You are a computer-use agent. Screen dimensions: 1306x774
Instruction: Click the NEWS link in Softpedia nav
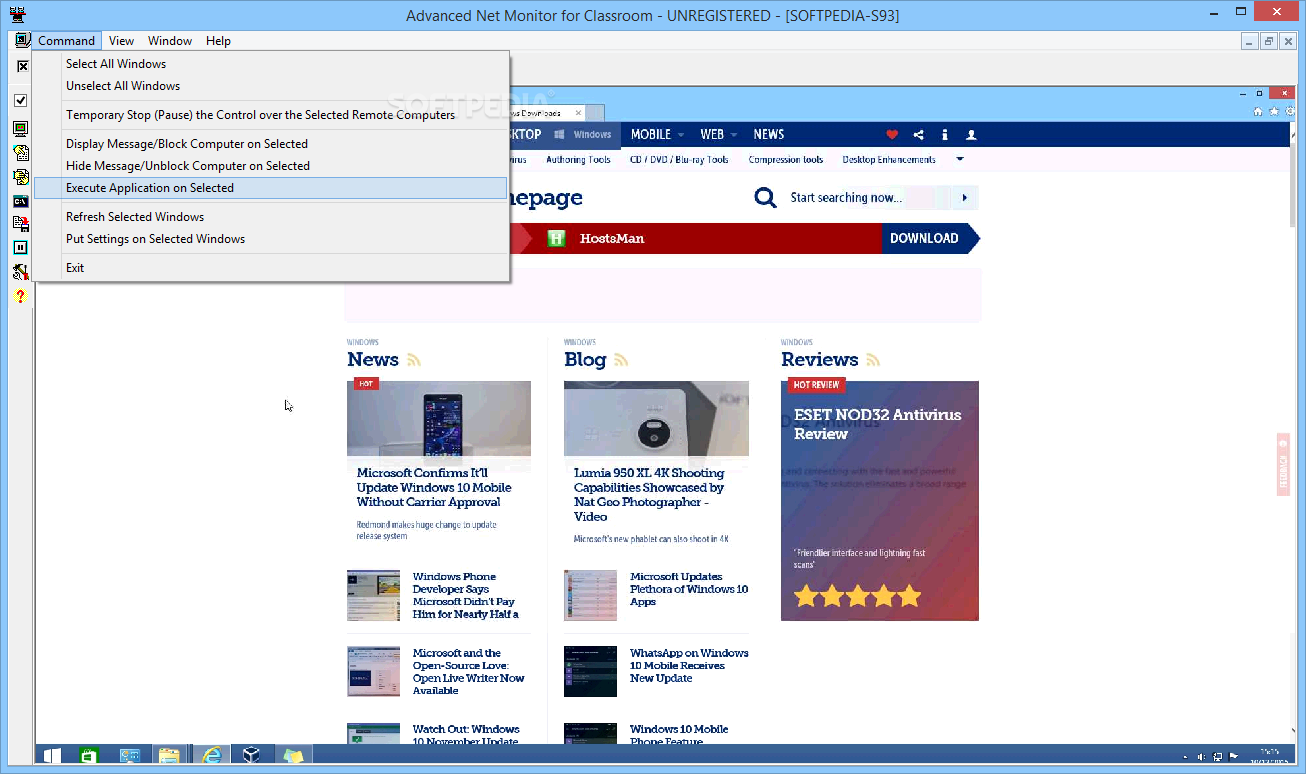(769, 135)
